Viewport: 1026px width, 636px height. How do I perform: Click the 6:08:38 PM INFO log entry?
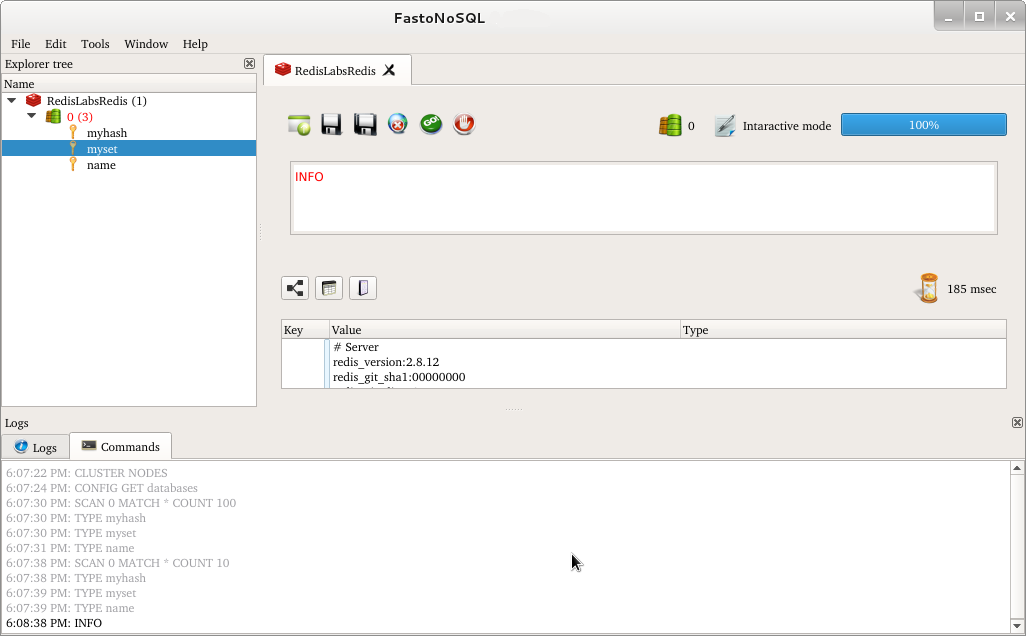pyautogui.click(x=54, y=623)
